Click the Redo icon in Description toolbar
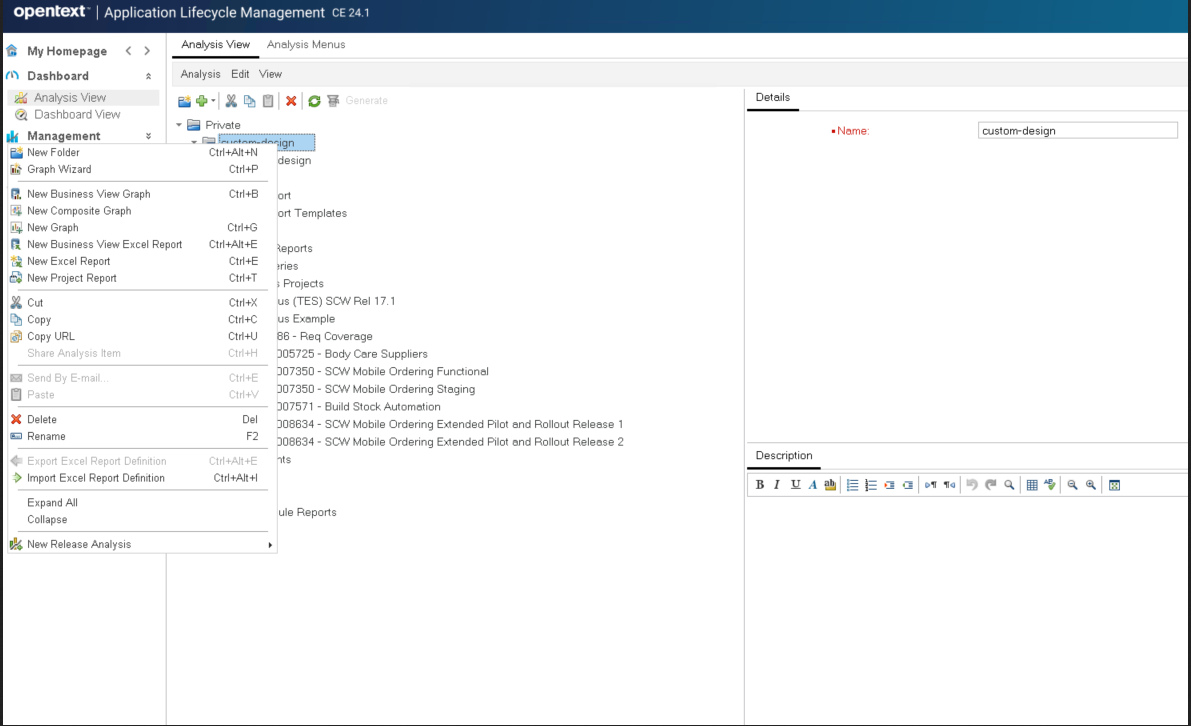Image resolution: width=1191 pixels, height=726 pixels. 990,485
